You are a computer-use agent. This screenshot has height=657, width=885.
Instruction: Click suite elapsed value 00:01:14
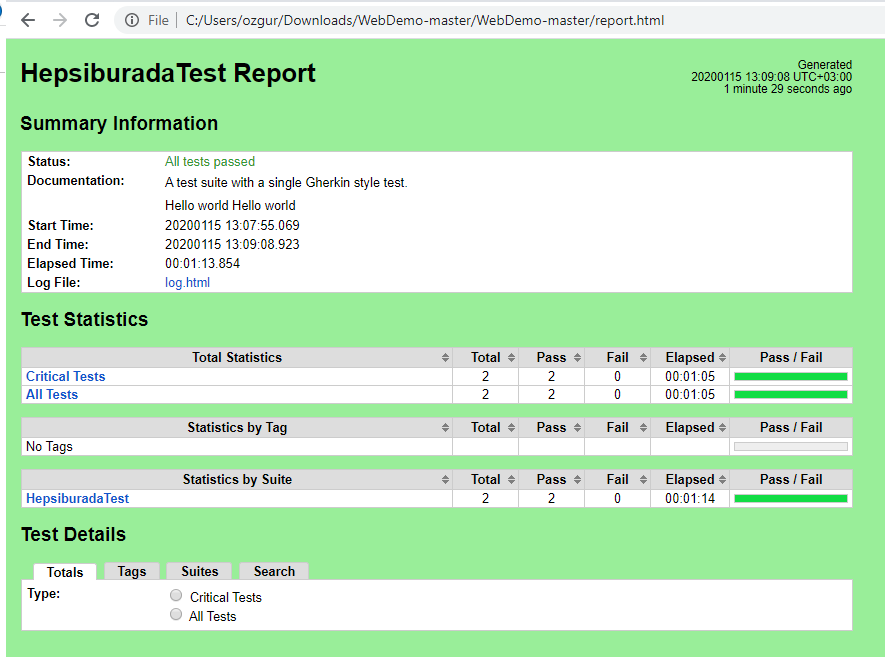[x=690, y=498]
